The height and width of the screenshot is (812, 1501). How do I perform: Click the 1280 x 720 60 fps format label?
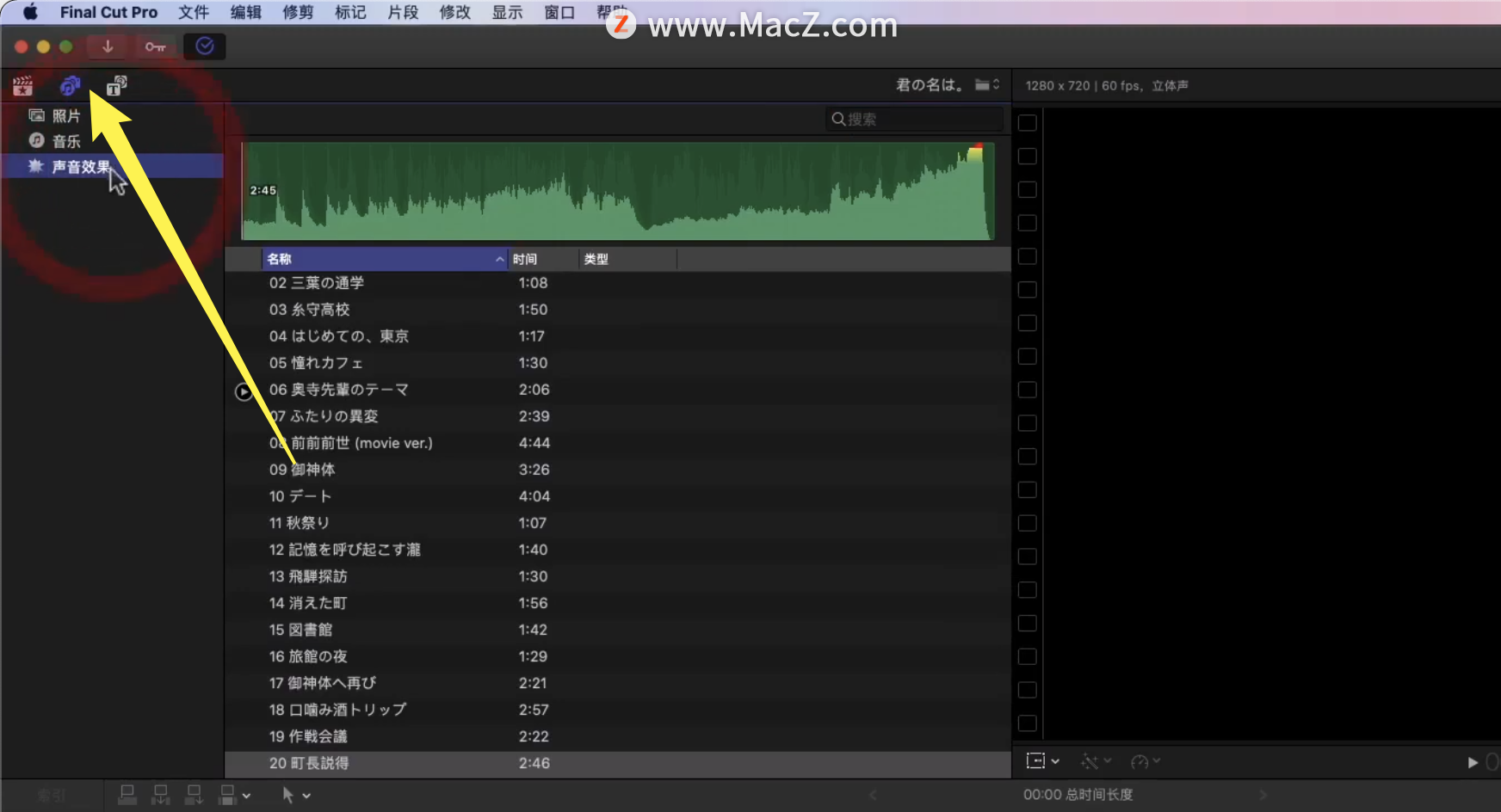point(1107,86)
